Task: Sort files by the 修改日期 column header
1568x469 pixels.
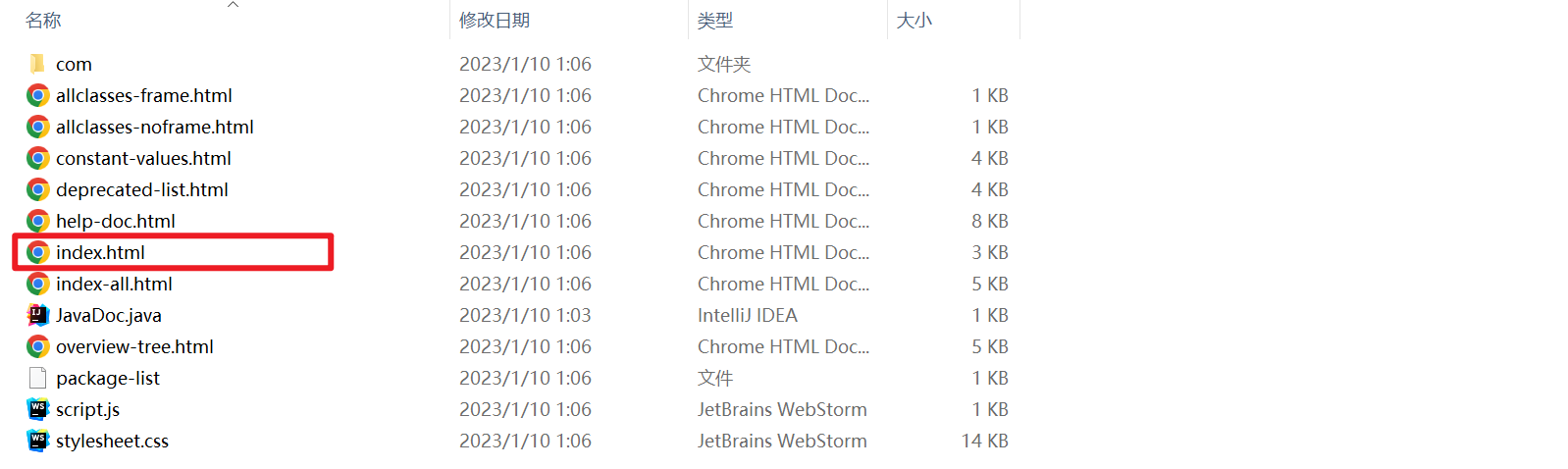Action: tap(495, 21)
